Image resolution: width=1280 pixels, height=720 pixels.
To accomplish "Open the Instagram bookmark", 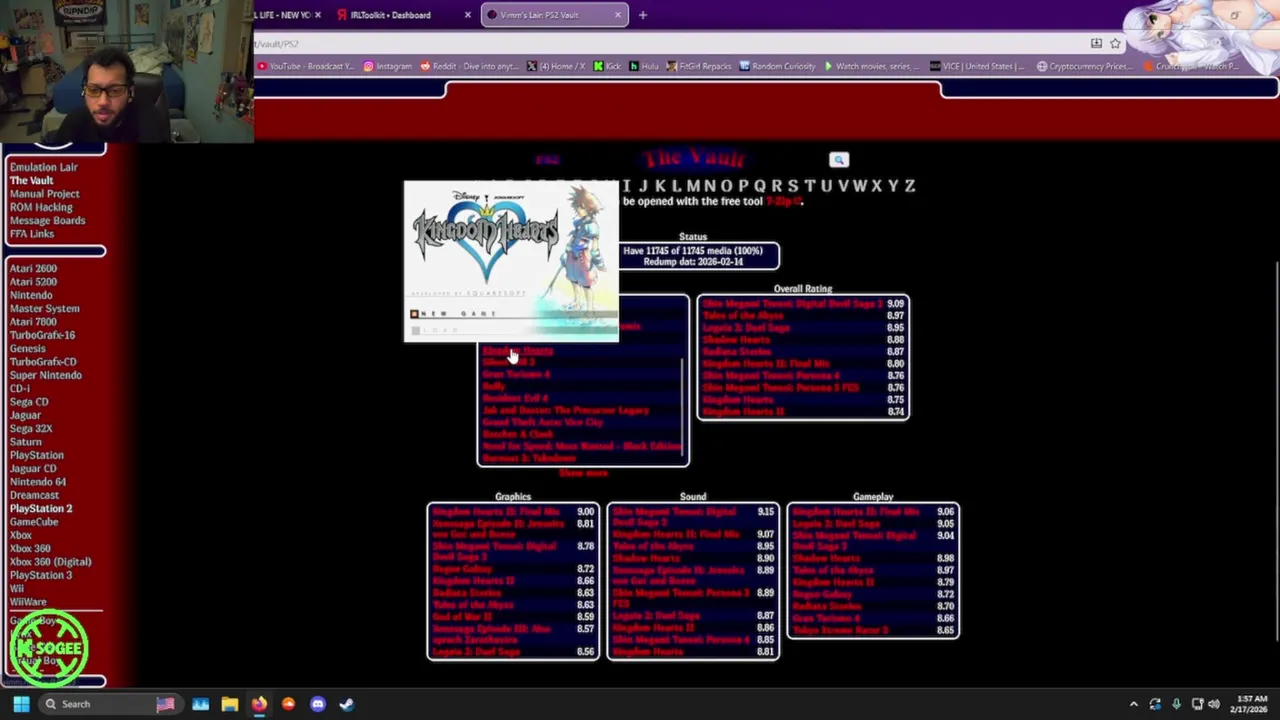I will (x=387, y=66).
